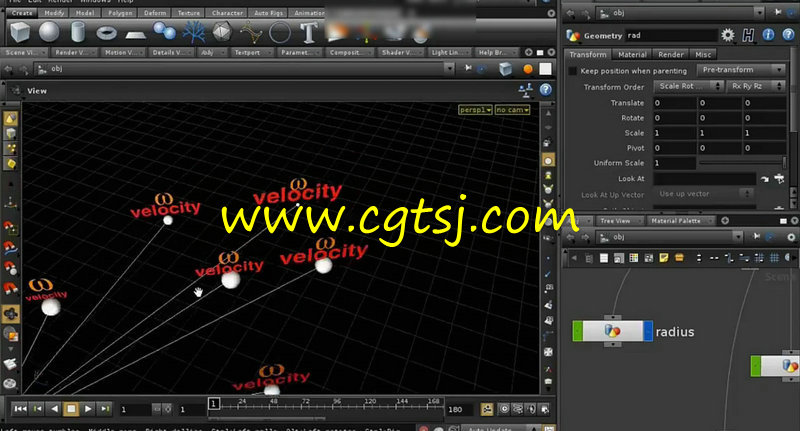Viewport: 800px width, 431px height.
Task: Select the Metaball shelf tool
Action: (165, 31)
